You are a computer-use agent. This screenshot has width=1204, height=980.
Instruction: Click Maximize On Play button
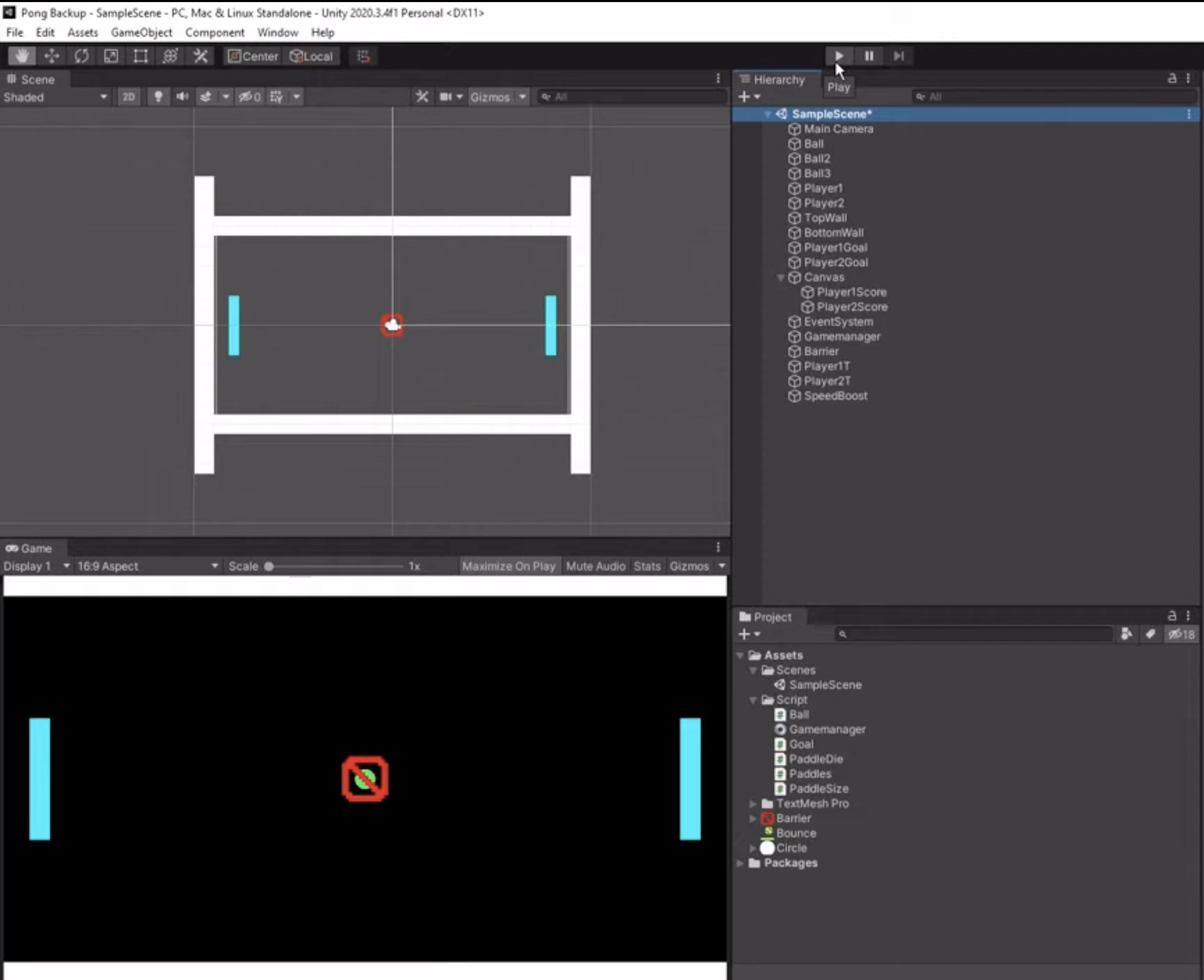click(x=508, y=566)
